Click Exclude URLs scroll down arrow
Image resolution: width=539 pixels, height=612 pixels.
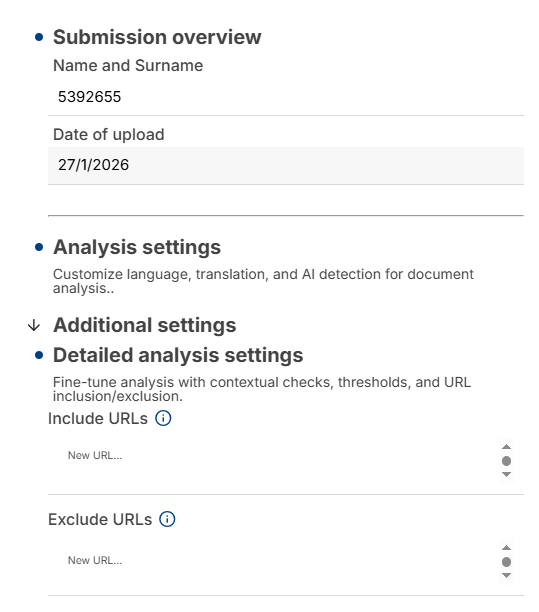(x=506, y=575)
